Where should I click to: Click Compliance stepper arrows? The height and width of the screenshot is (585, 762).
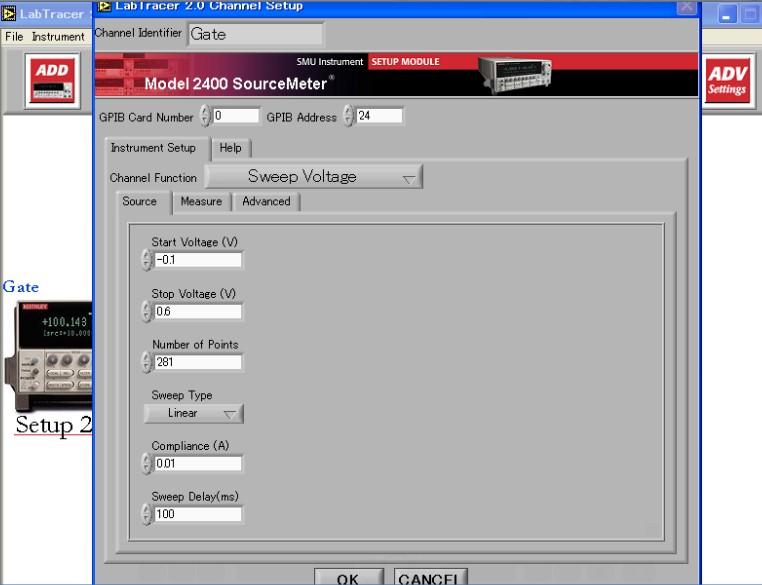click(146, 464)
